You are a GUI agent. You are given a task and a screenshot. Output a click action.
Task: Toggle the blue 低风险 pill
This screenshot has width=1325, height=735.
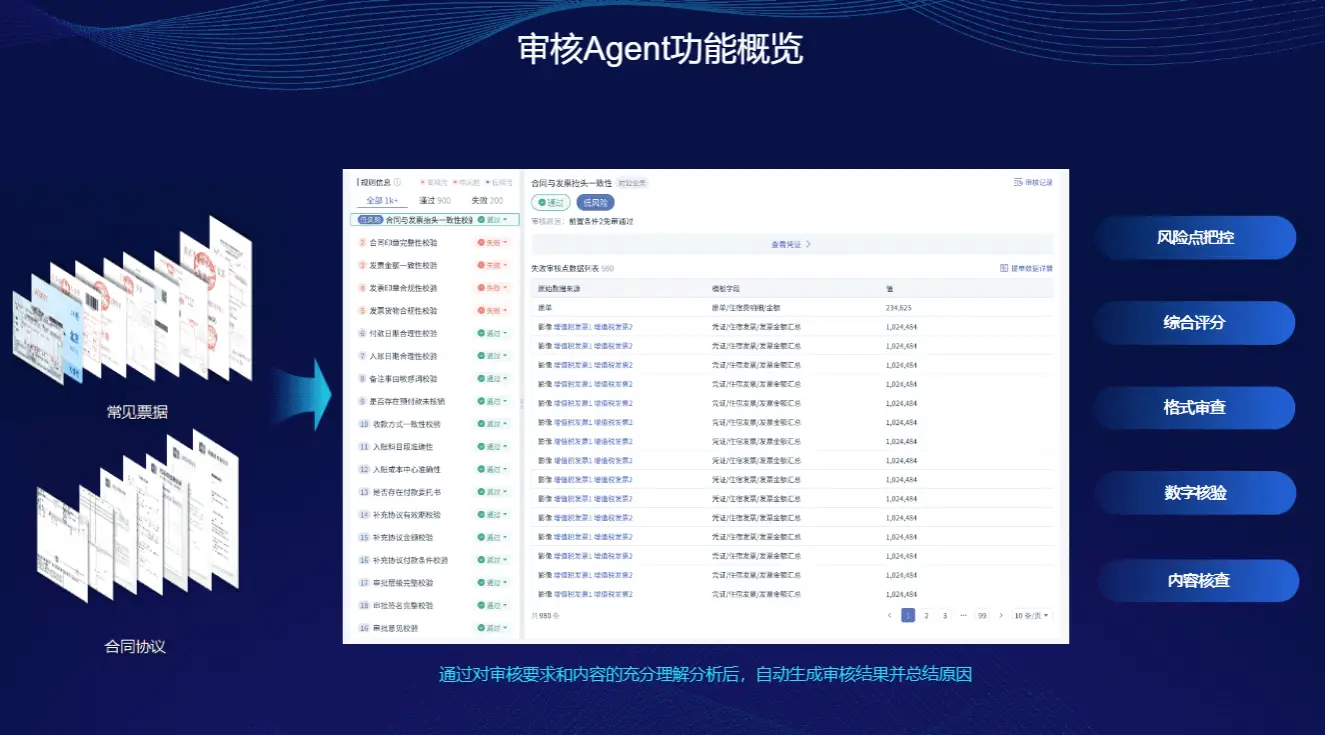coord(595,202)
